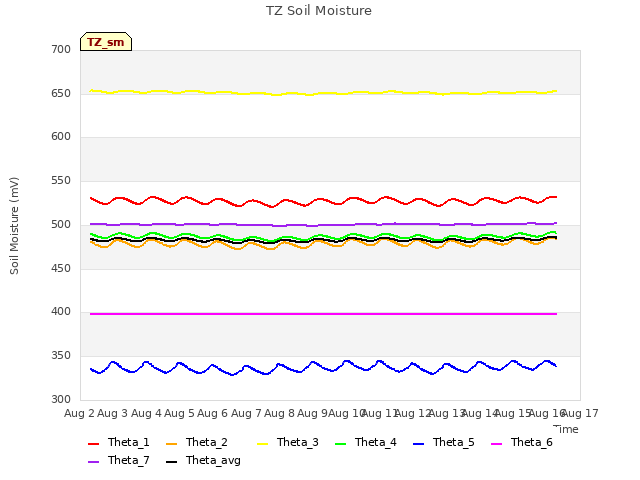Click the 300 y-axis tick label
Image resolution: width=640 pixels, height=480 pixels.
click(x=61, y=400)
